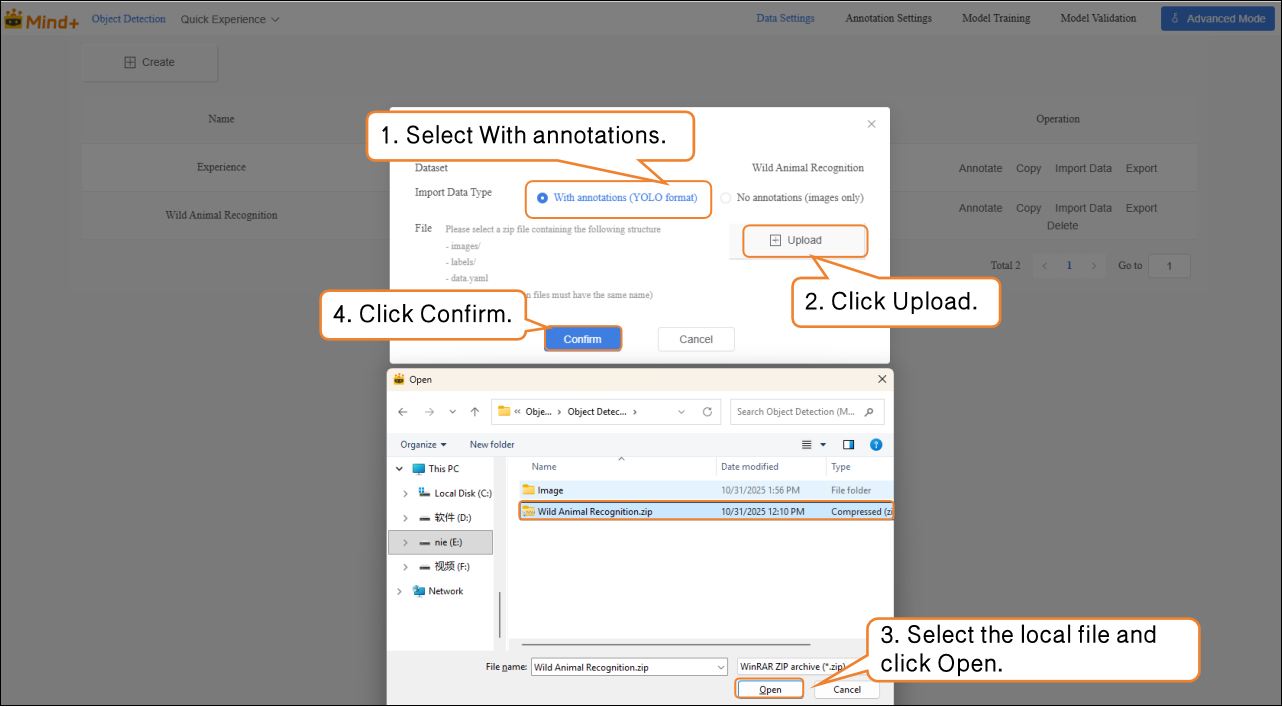Screen dimensions: 1282x707
Task: Select Wild Animal Recognition.zip file
Action: [594, 512]
